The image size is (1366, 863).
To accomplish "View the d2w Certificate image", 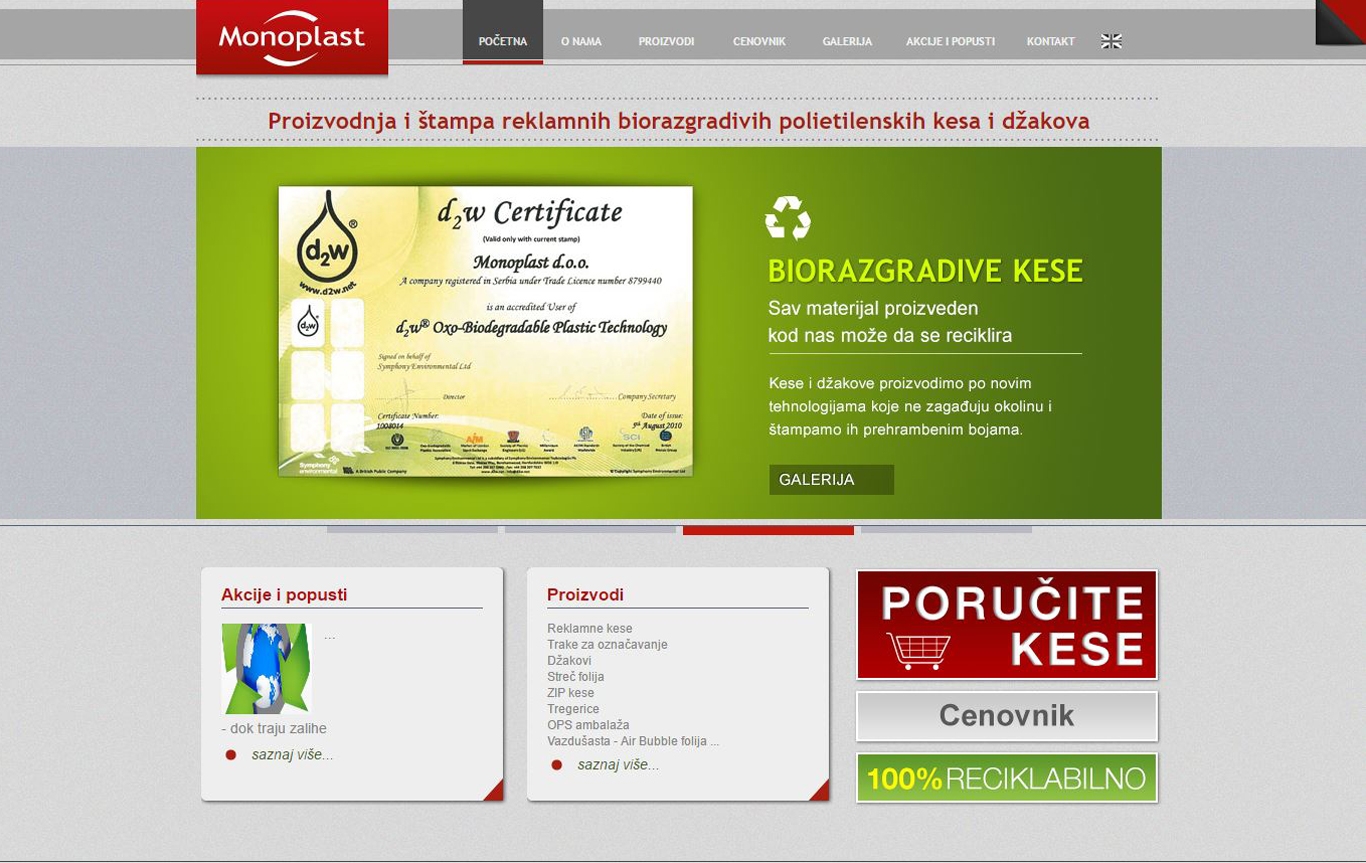I will click(x=485, y=331).
